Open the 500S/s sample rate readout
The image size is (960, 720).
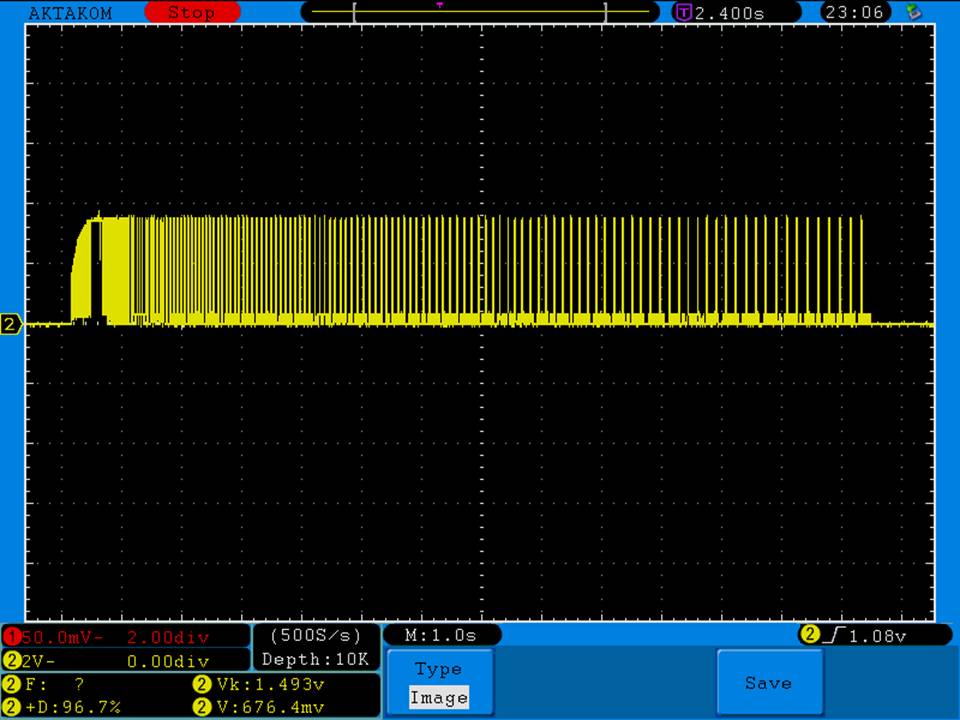[x=315, y=636]
